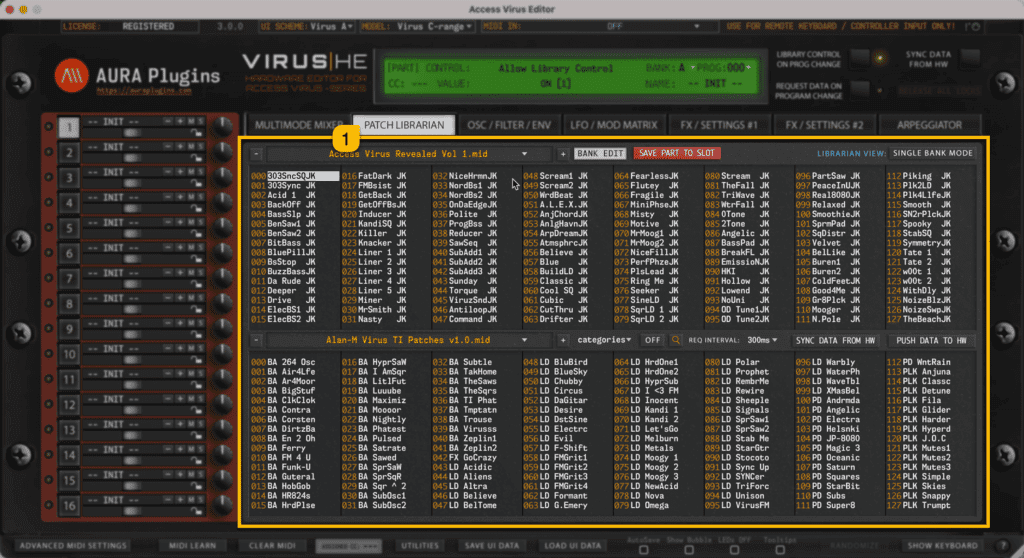
Task: Switch to the OSC / Filter / Env tab
Action: tap(509, 125)
